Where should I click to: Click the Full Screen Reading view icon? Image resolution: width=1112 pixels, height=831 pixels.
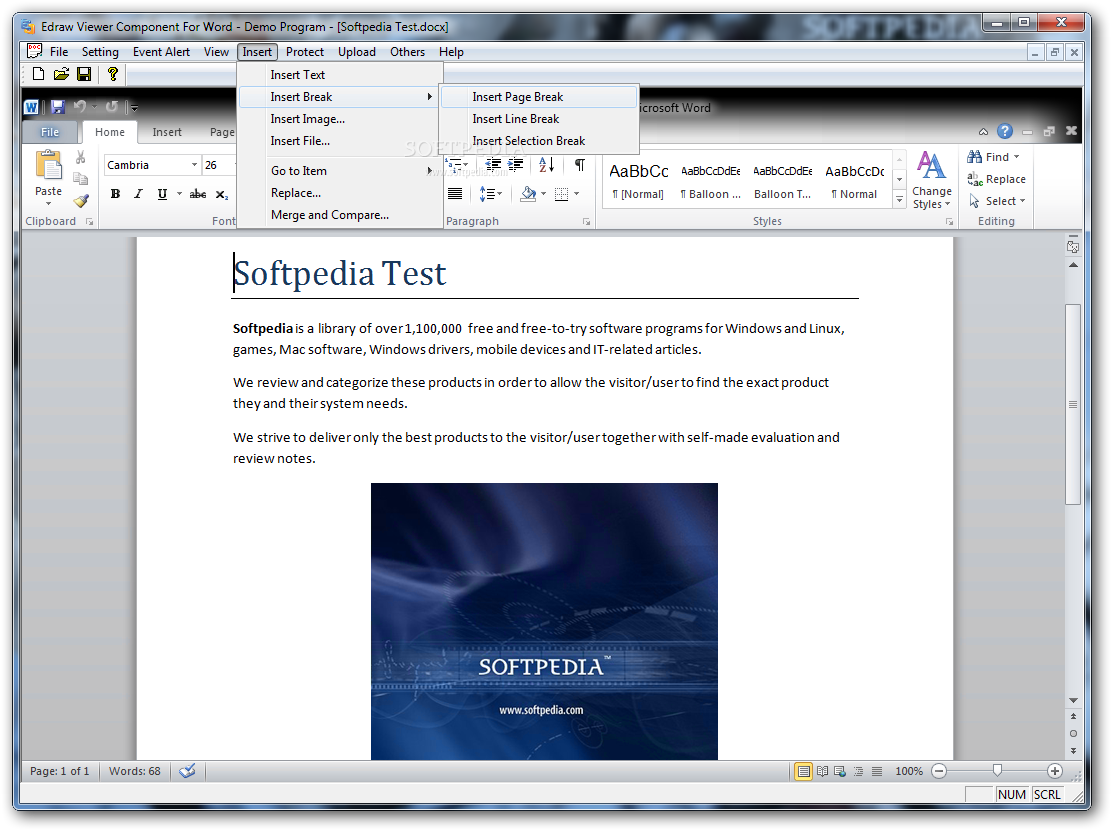[822, 771]
